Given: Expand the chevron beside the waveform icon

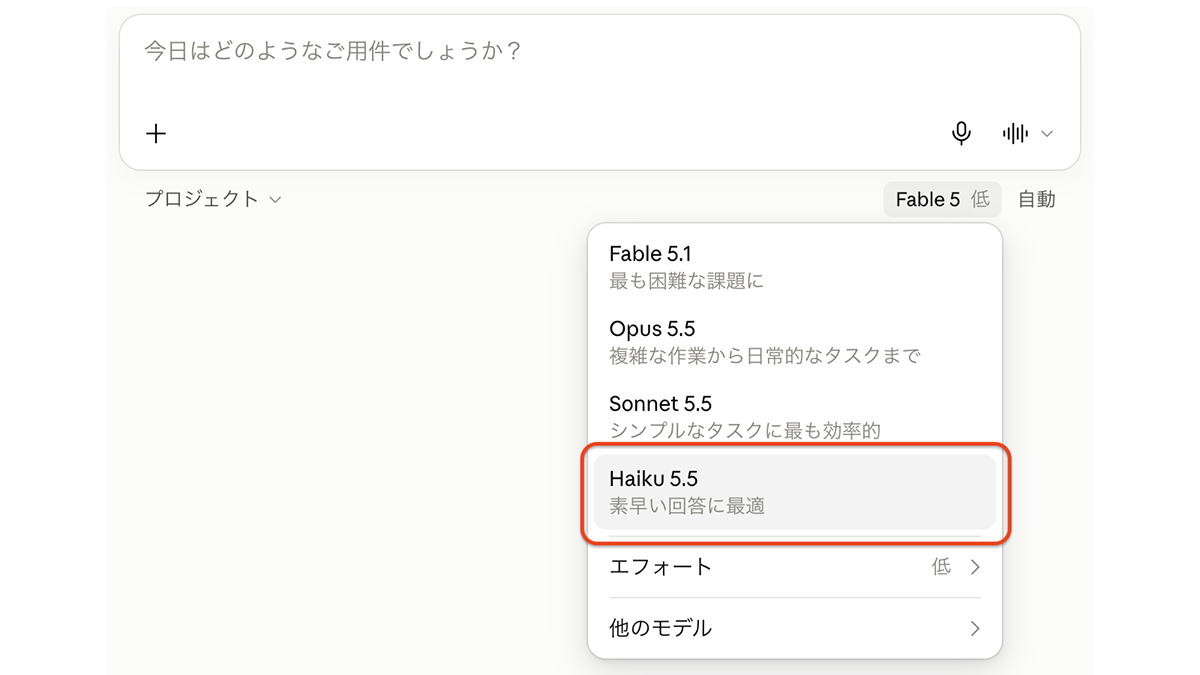Looking at the screenshot, I should click(1047, 133).
